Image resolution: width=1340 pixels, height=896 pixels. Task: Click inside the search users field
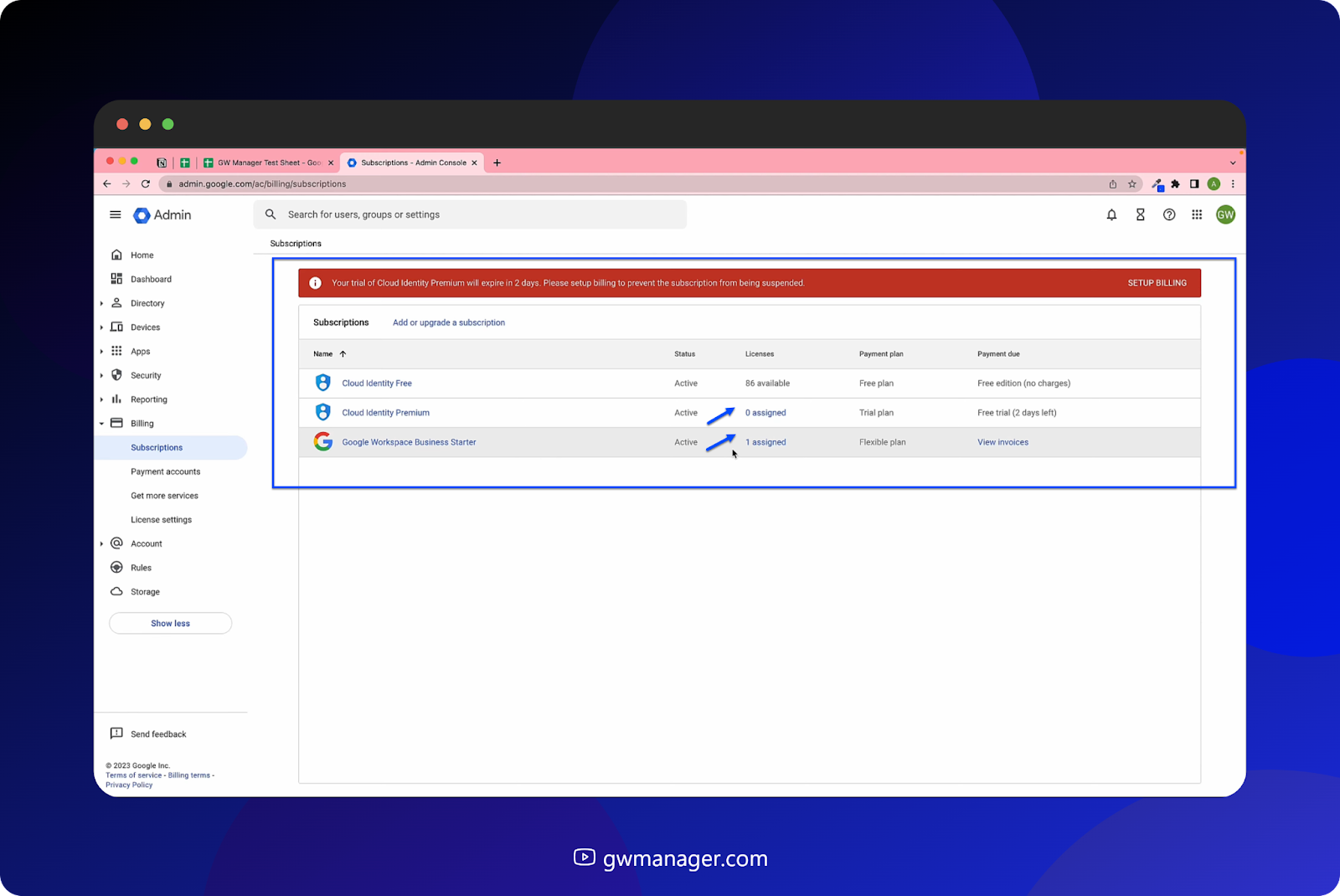pos(469,214)
